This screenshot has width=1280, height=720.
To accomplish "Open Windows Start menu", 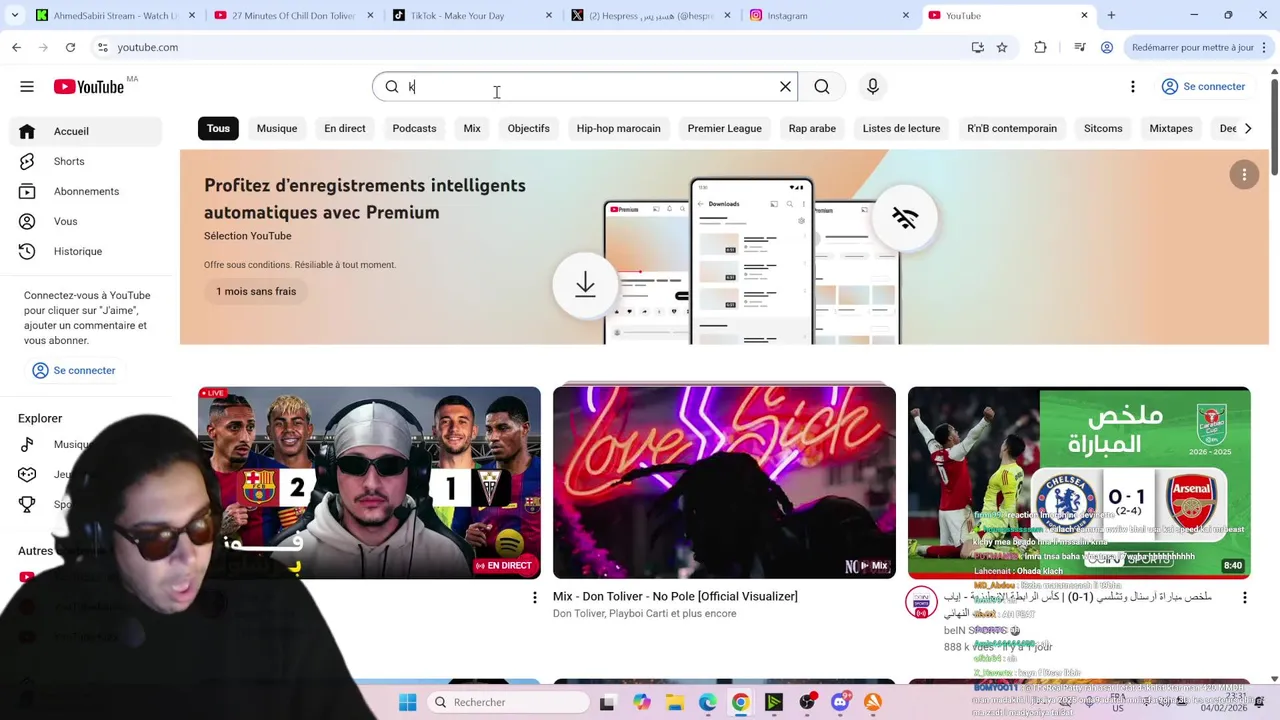I will click(408, 702).
